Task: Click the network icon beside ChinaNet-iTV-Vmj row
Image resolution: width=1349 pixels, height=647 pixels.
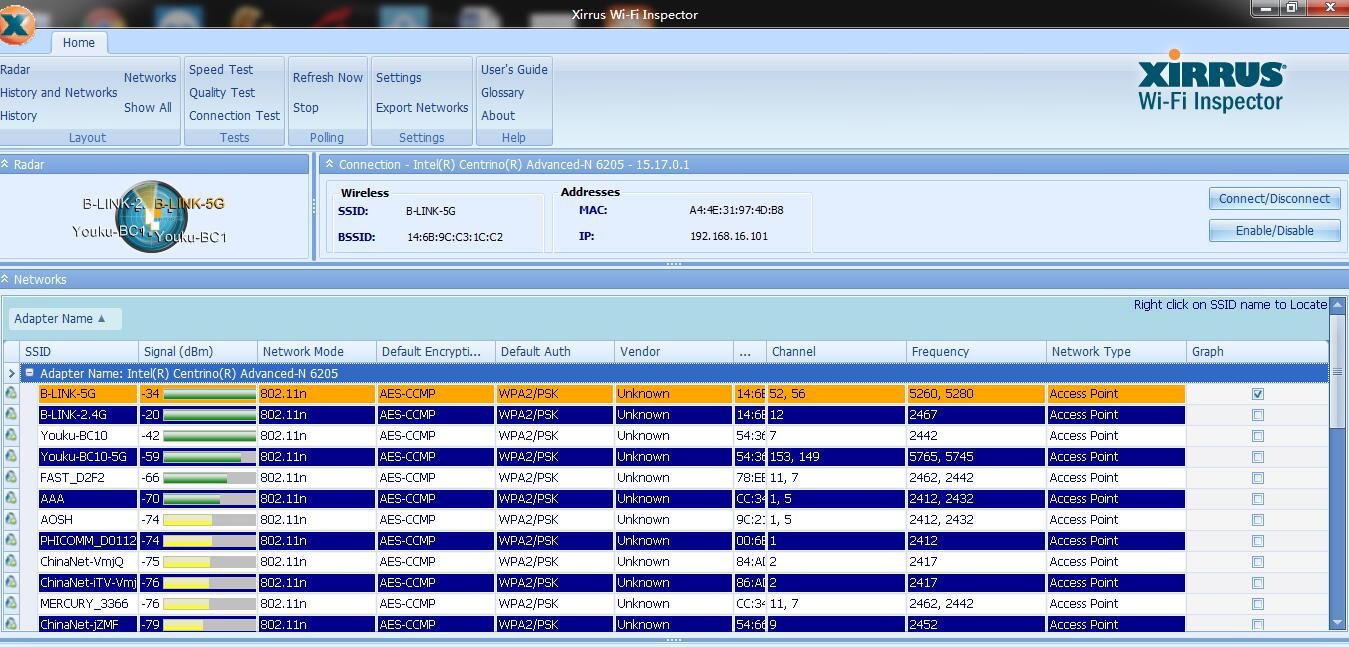Action: (x=11, y=583)
